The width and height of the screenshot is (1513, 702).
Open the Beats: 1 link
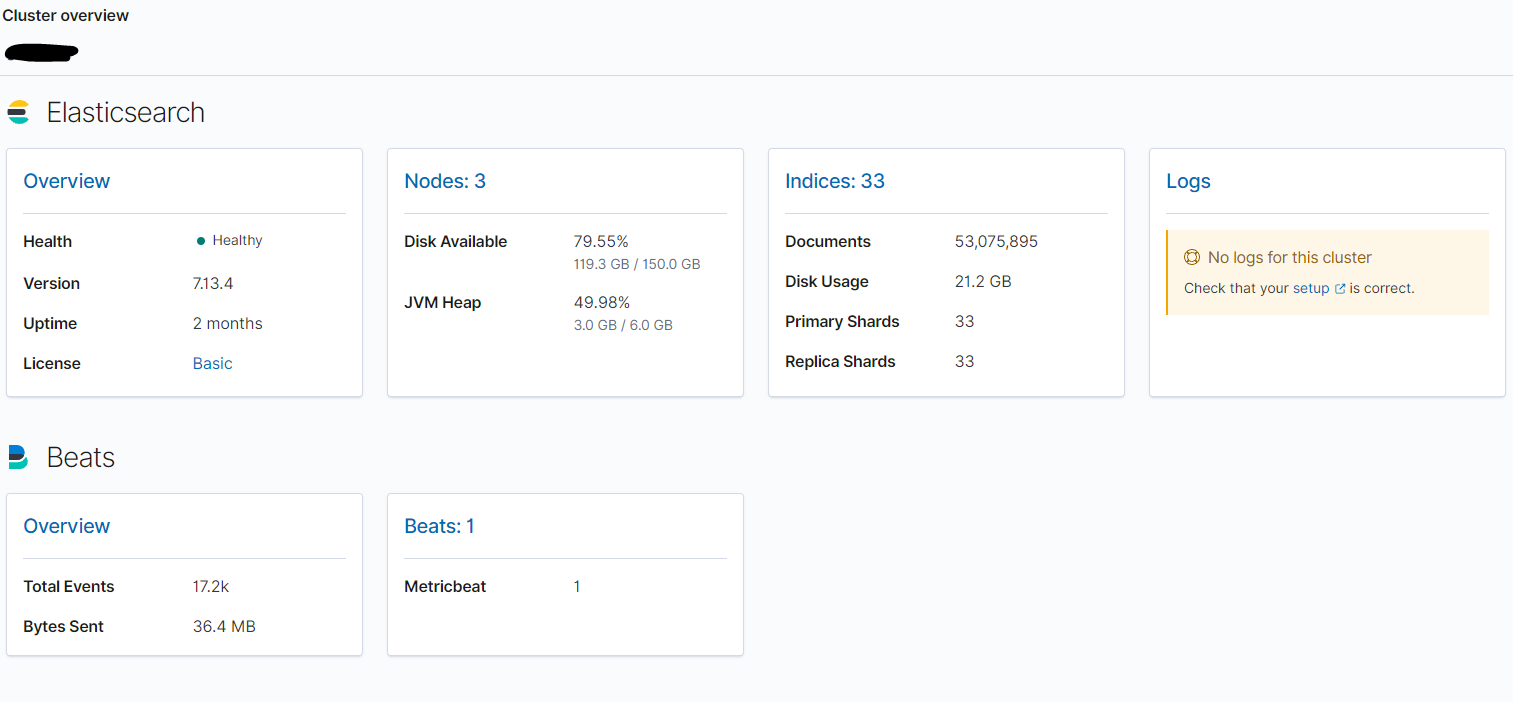439,526
